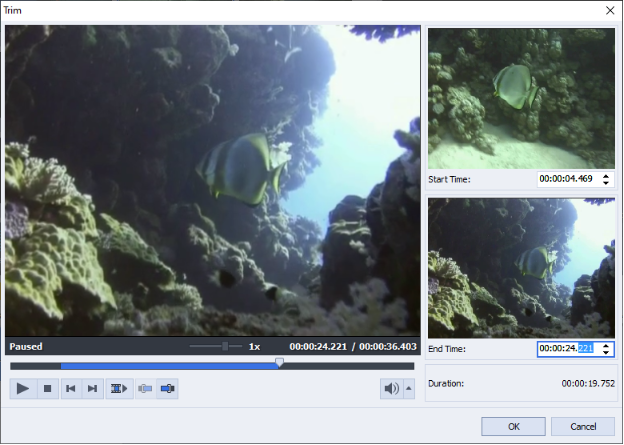Screen dimensions: 624x445
Task: Stop the video playback
Action: point(47,389)
